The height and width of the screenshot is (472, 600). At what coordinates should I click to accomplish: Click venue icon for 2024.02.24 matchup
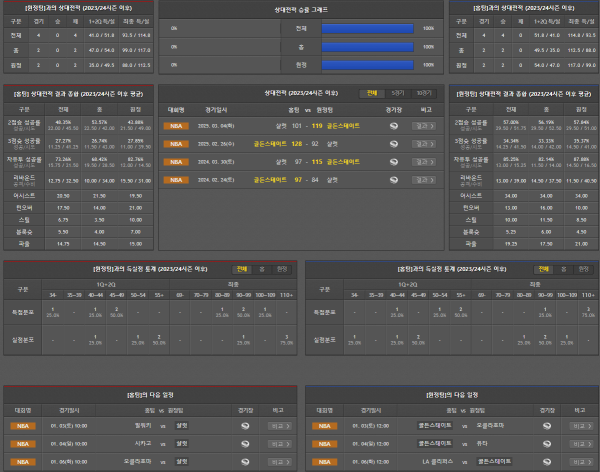click(393, 179)
